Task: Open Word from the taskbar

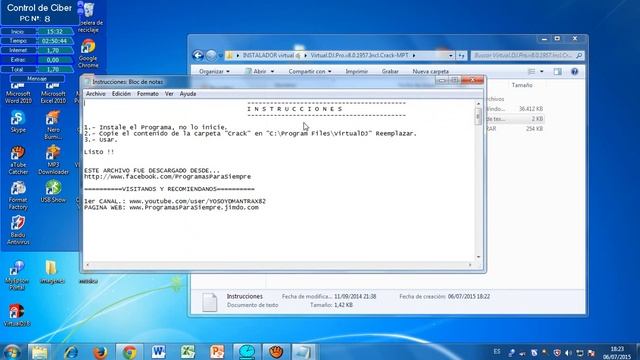Action: [x=159, y=352]
